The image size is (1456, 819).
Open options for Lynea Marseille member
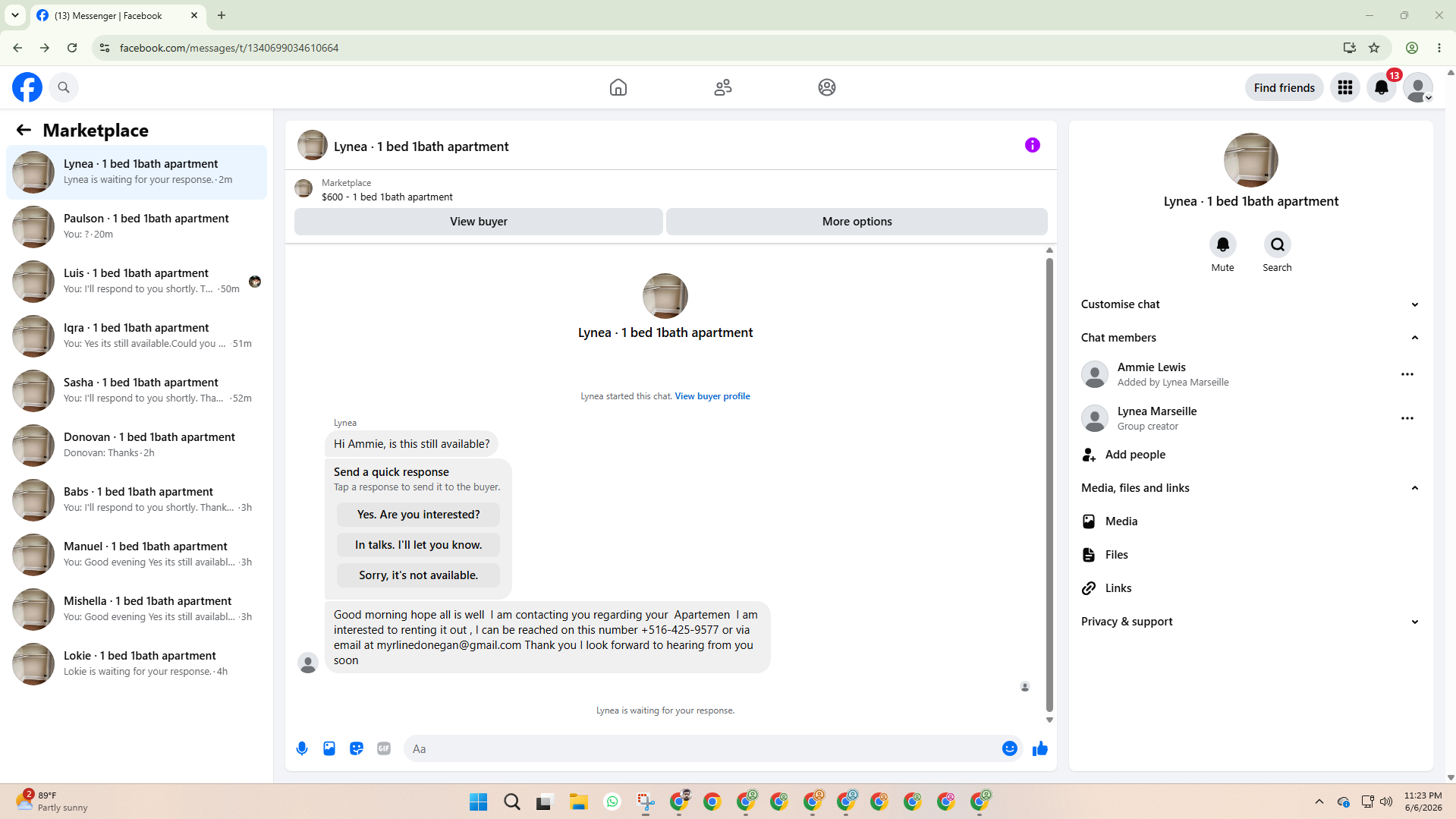click(x=1407, y=418)
